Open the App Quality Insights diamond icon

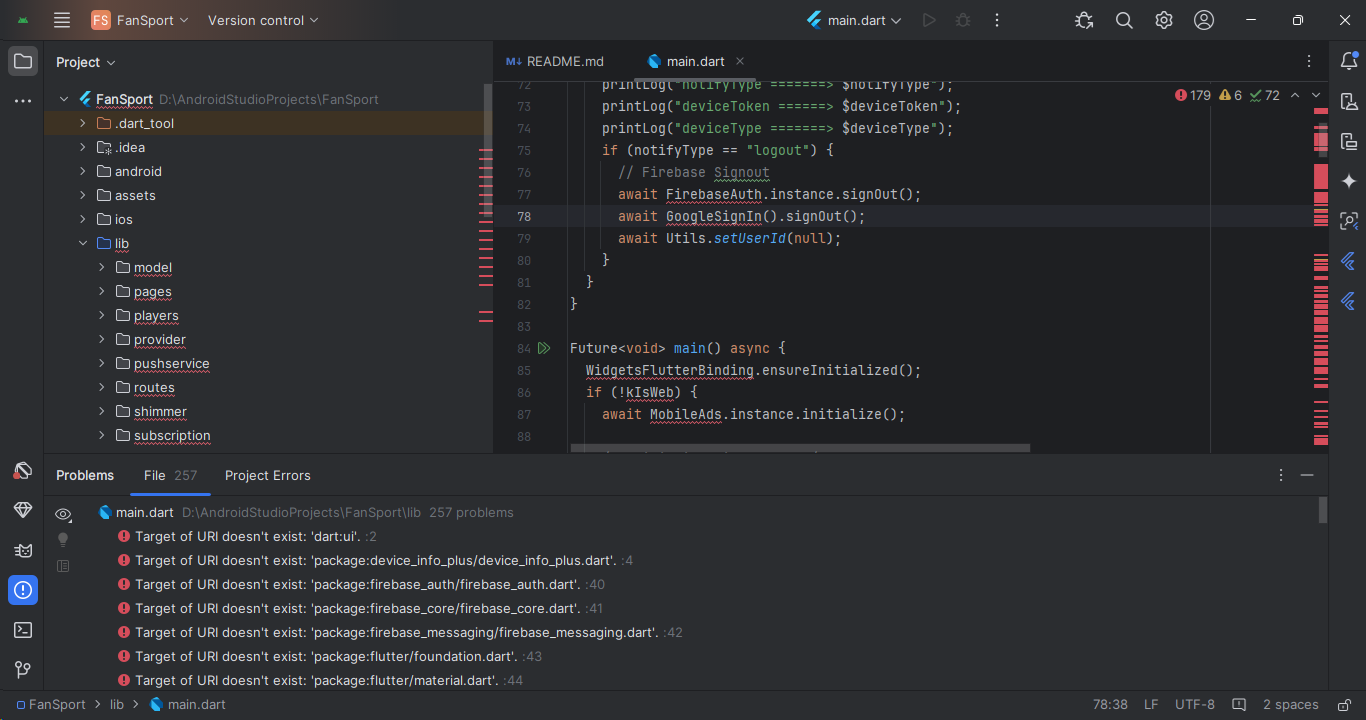coord(22,510)
